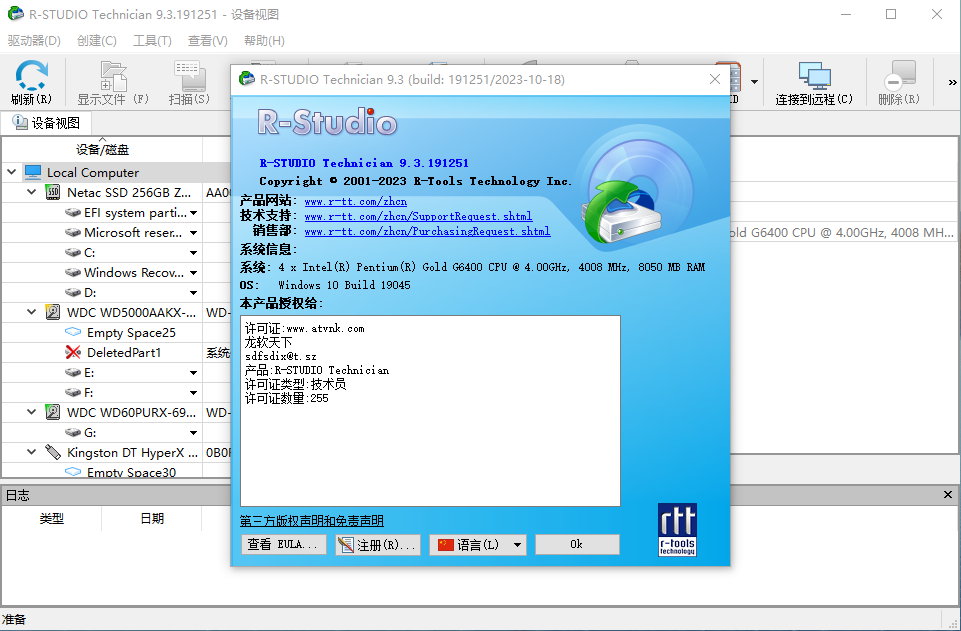Click the drive C: volume icon

(x=73, y=252)
